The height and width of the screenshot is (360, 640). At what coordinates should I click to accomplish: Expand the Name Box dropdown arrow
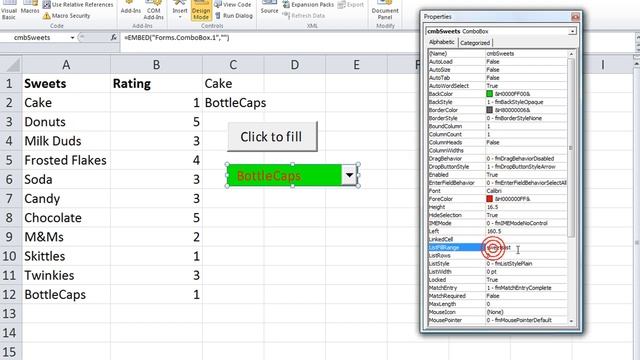[72, 38]
